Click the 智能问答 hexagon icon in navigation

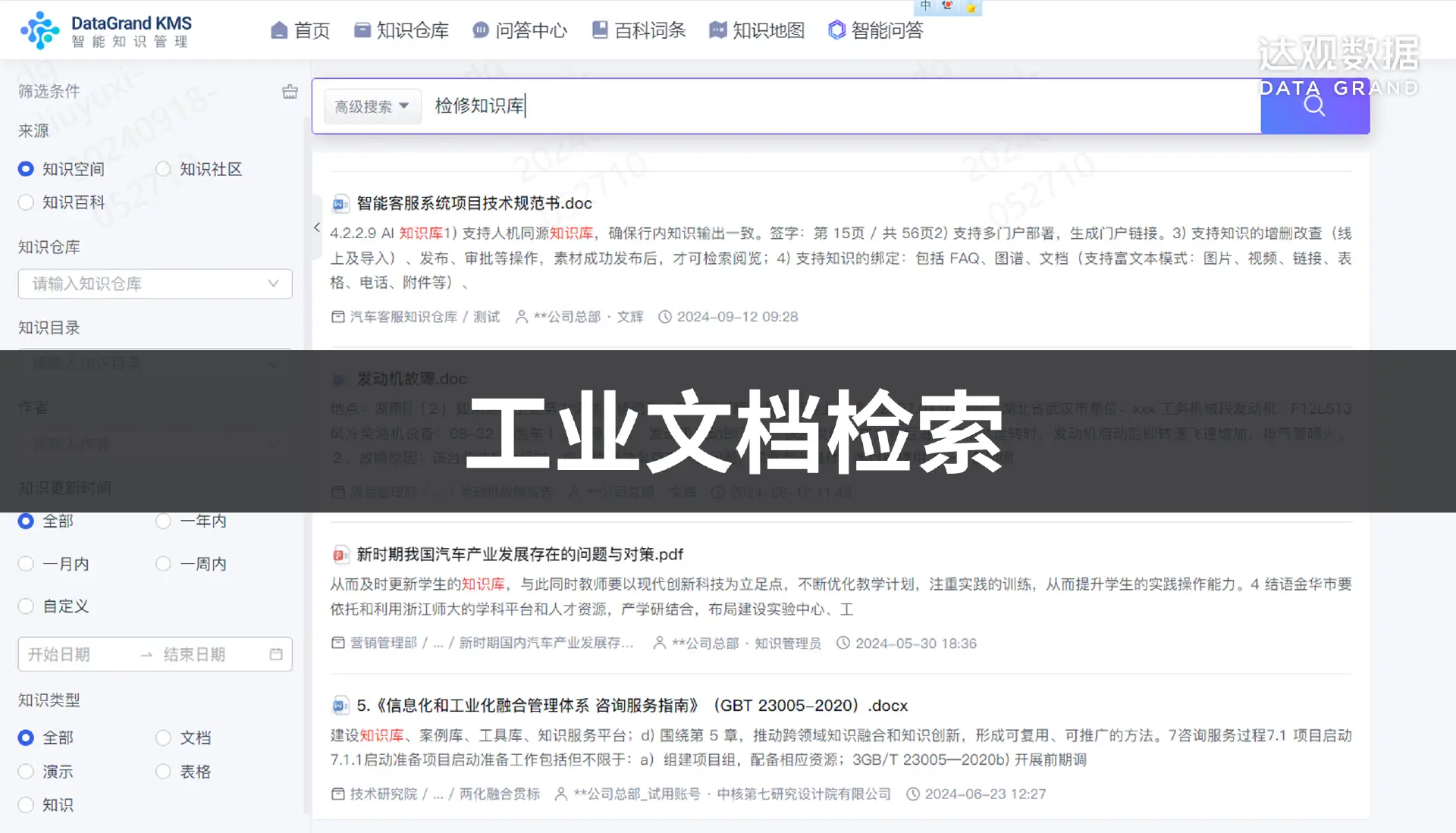[836, 30]
